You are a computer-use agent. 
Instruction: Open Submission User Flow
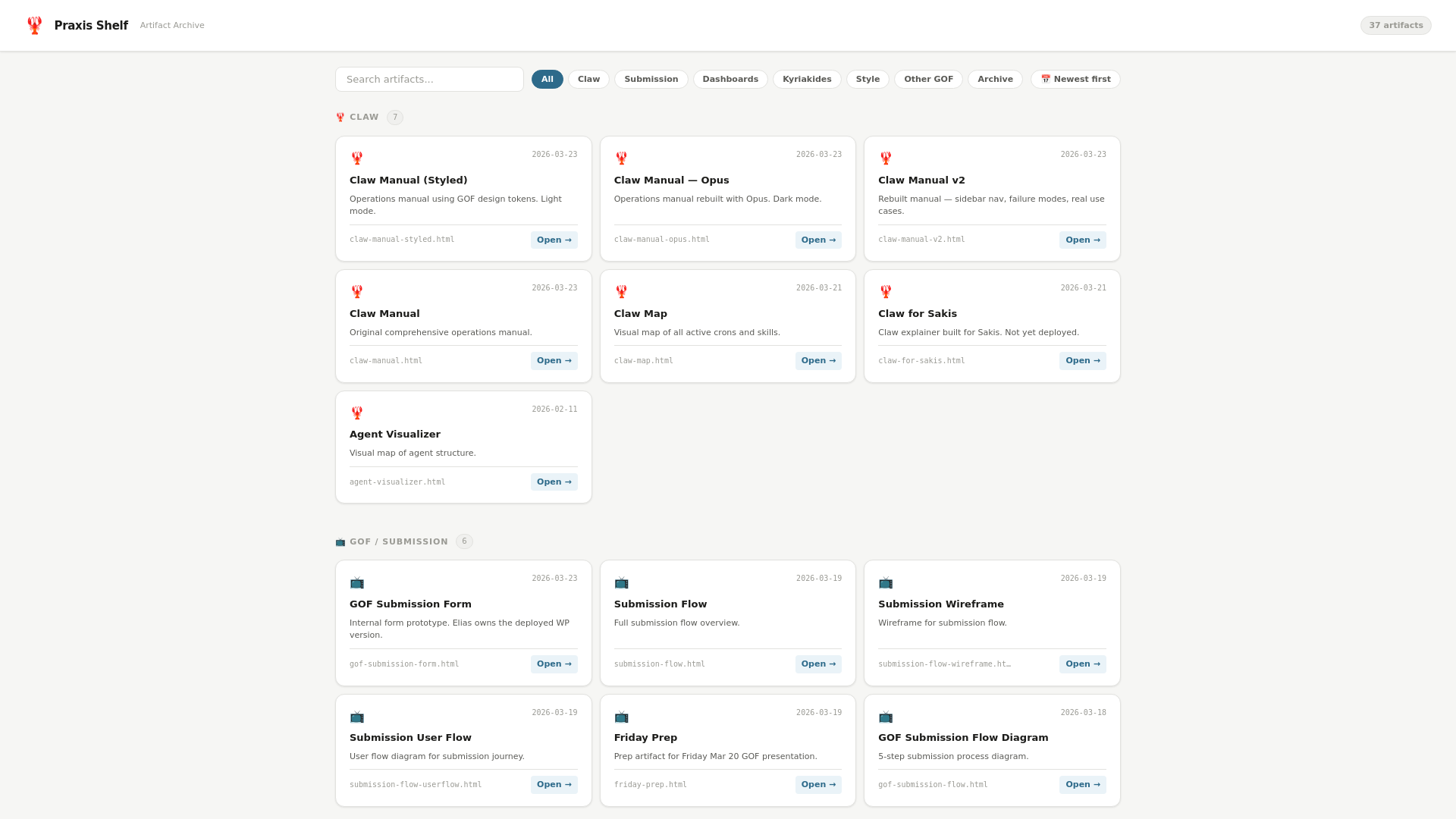click(554, 785)
